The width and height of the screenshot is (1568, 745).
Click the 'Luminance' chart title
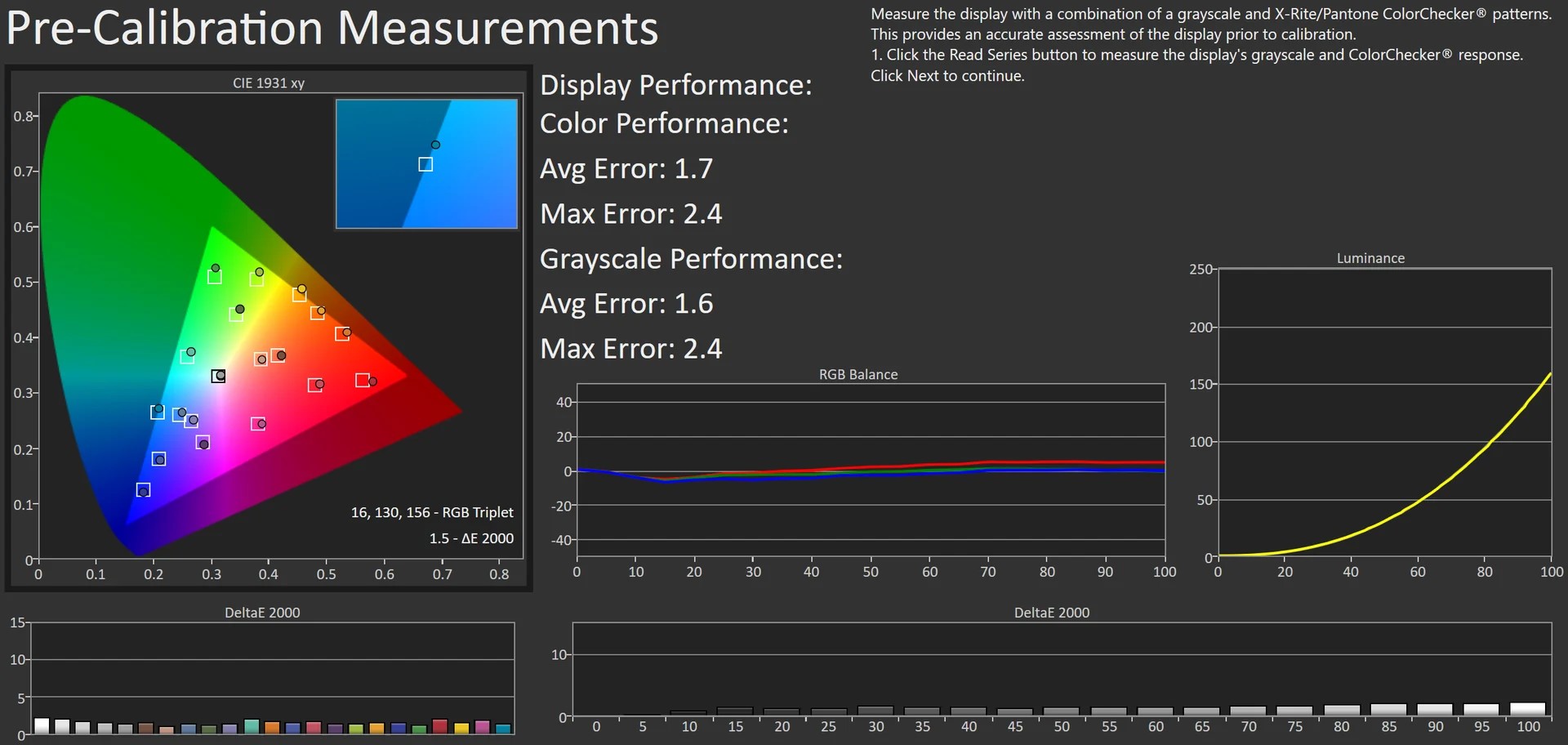click(x=1370, y=258)
